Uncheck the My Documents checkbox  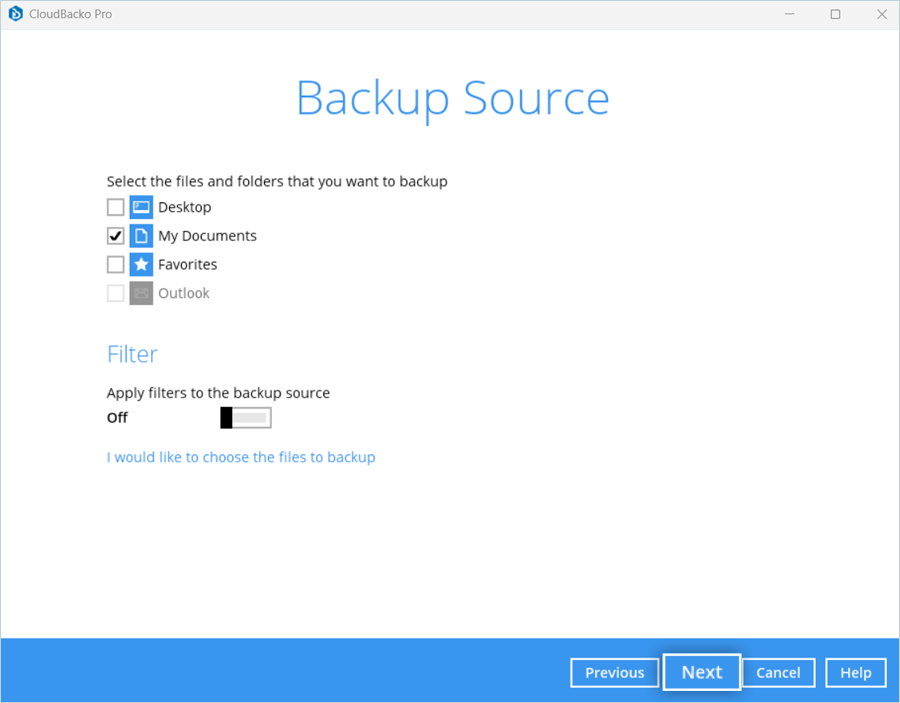click(x=116, y=236)
